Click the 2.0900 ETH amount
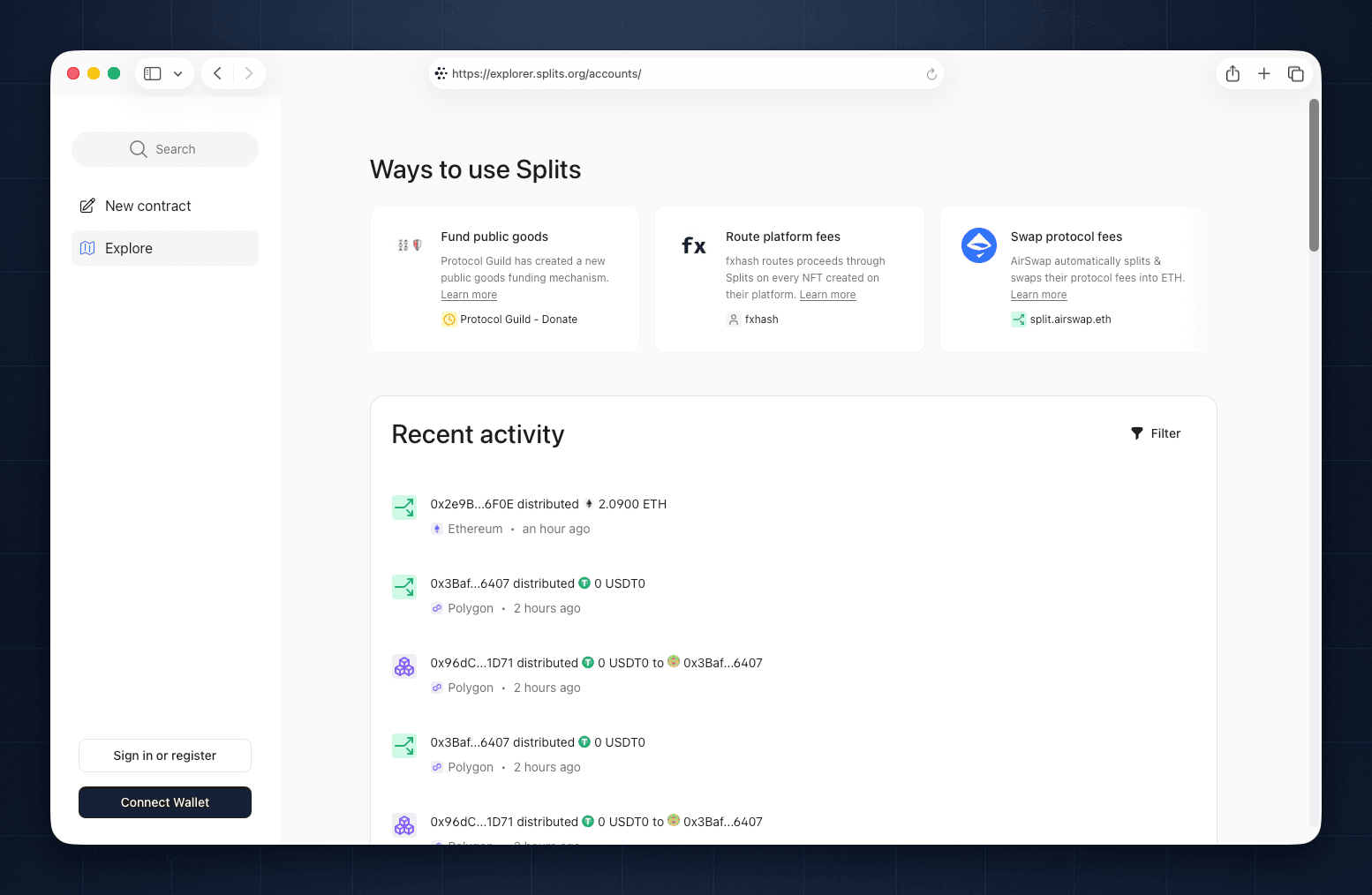 [x=632, y=504]
